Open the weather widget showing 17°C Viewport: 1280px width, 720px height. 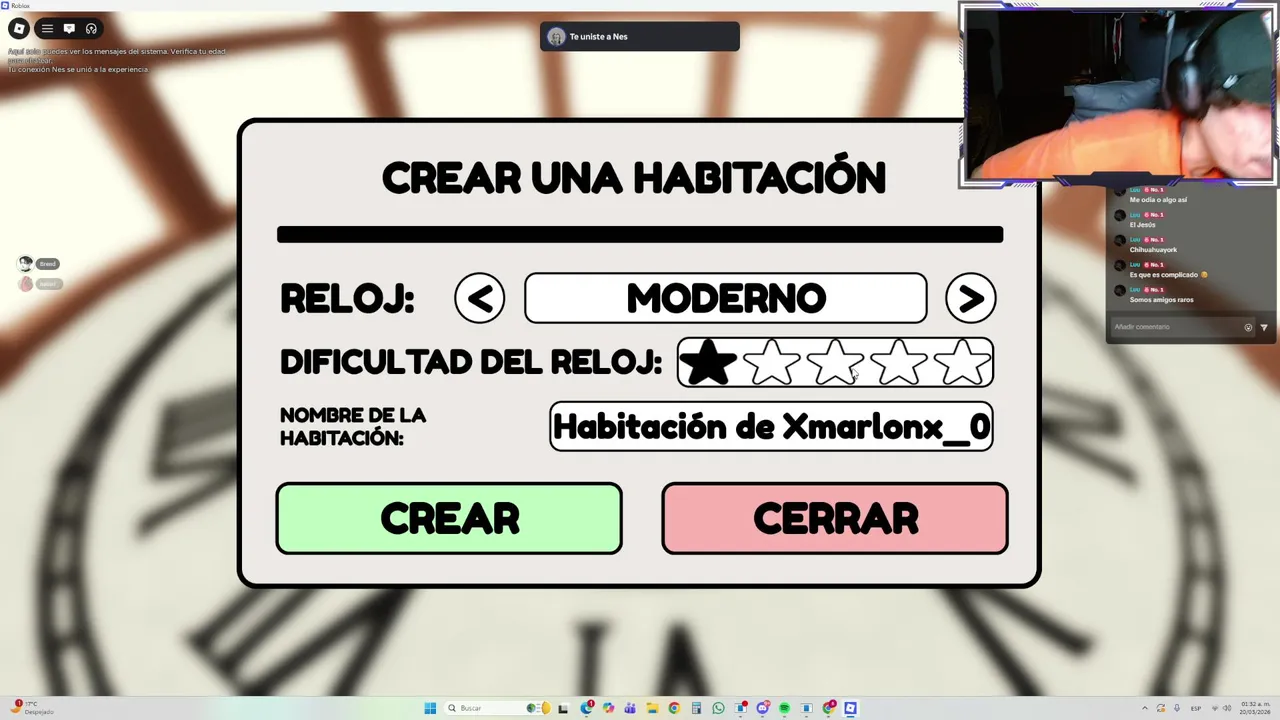tap(30, 708)
